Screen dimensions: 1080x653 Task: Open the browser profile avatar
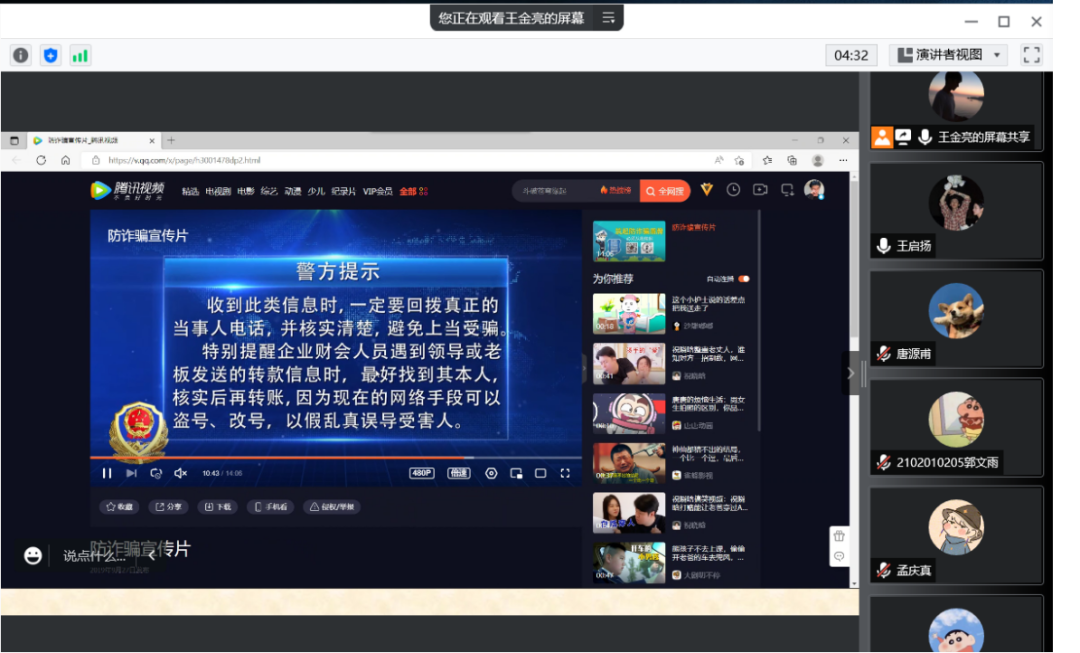pyautogui.click(x=818, y=160)
